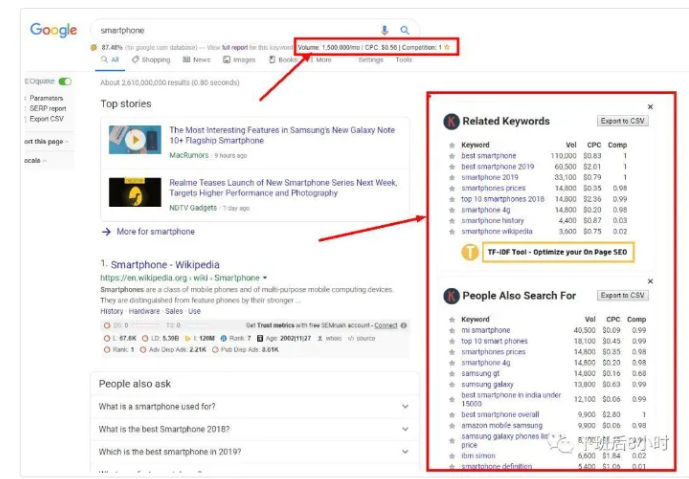Star the smartphone wikipedia keyword
The height and width of the screenshot is (479, 689).
(x=452, y=232)
